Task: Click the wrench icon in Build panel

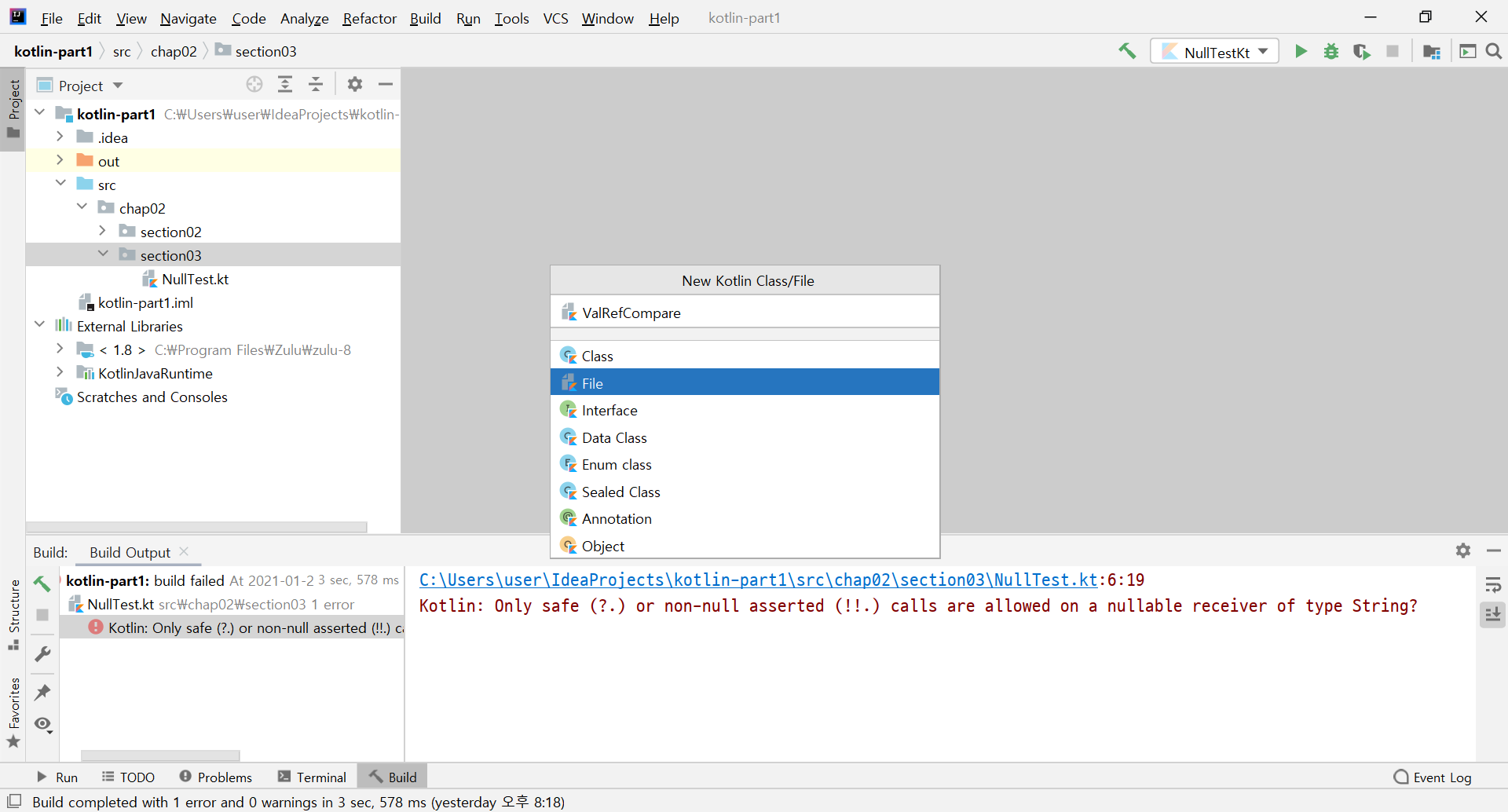Action: click(42, 653)
